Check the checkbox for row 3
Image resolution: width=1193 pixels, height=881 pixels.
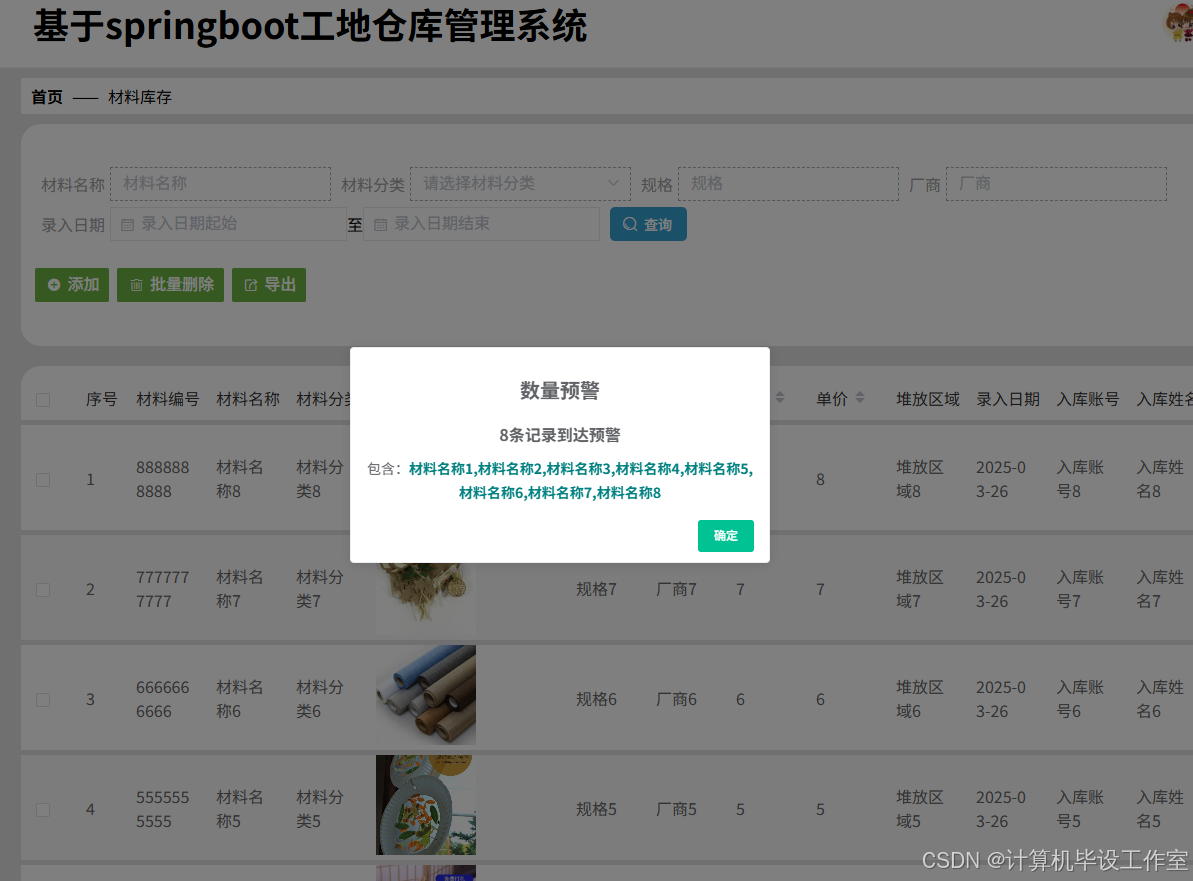coord(43,700)
